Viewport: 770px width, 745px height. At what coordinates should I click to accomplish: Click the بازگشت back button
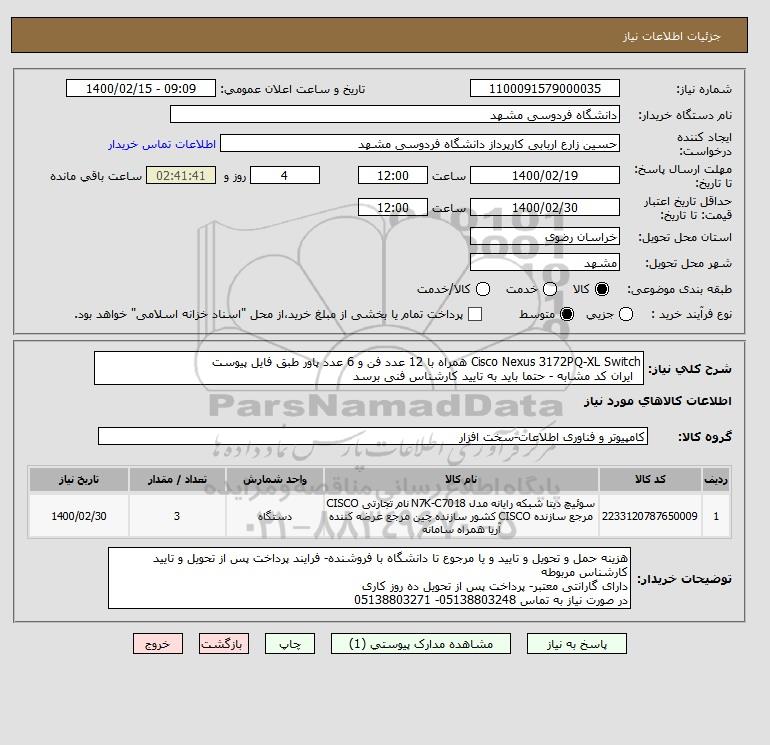click(224, 643)
